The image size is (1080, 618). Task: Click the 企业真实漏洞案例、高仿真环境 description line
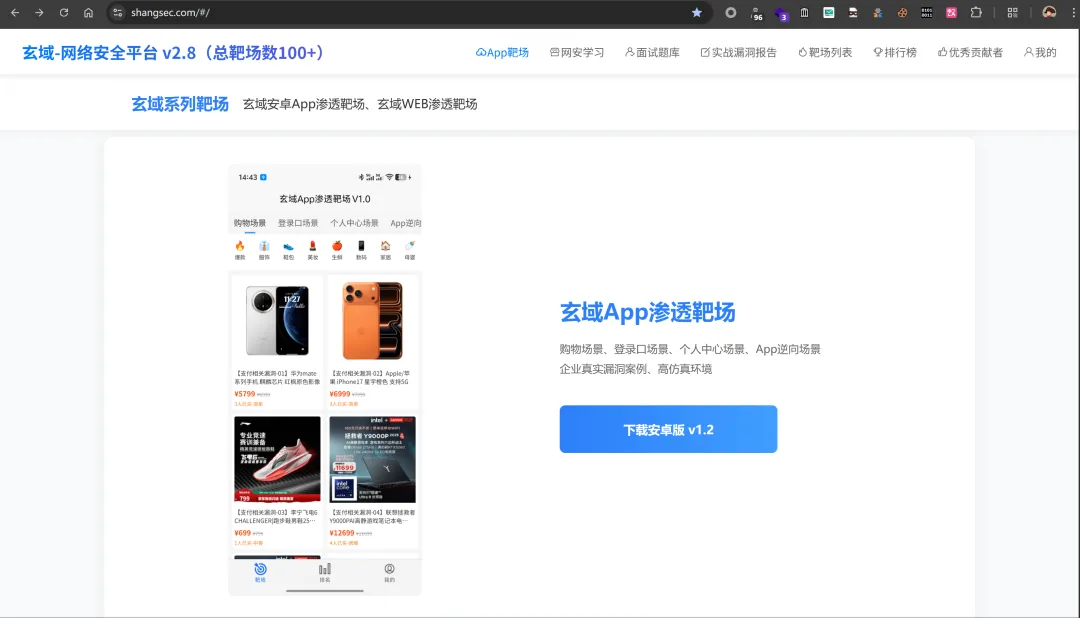point(636,369)
